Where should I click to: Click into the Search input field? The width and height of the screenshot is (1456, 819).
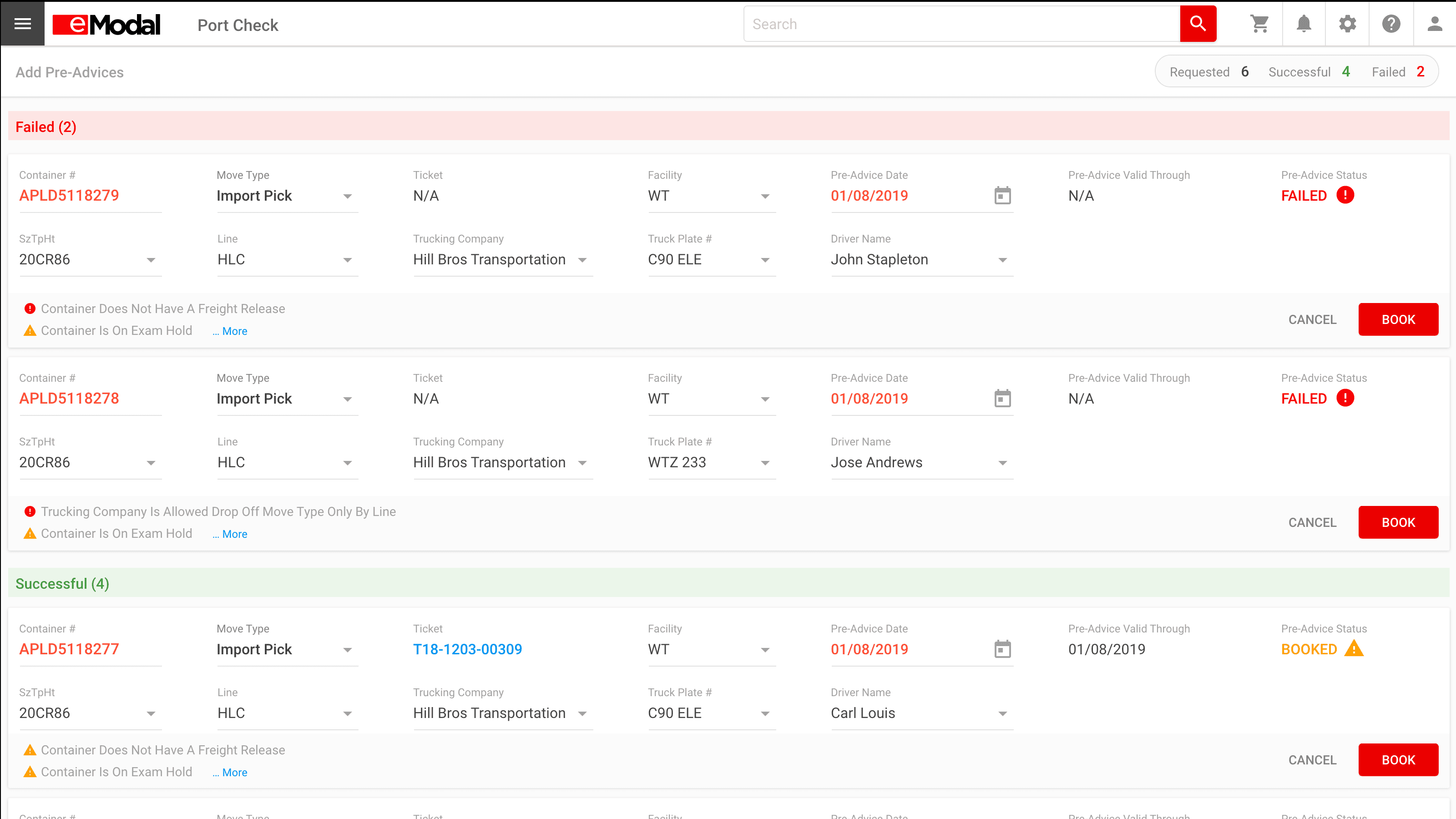[x=961, y=24]
